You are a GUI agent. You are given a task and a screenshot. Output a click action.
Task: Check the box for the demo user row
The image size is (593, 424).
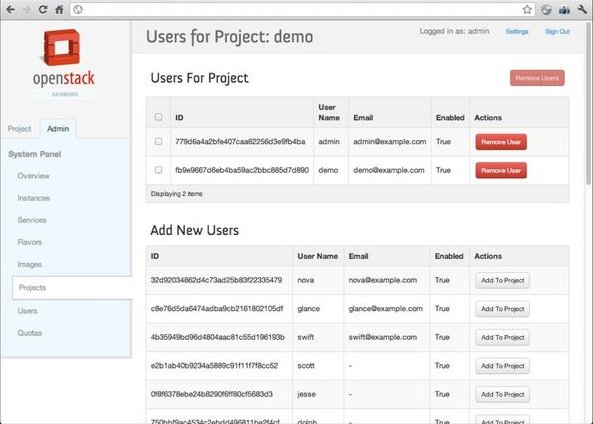158,170
